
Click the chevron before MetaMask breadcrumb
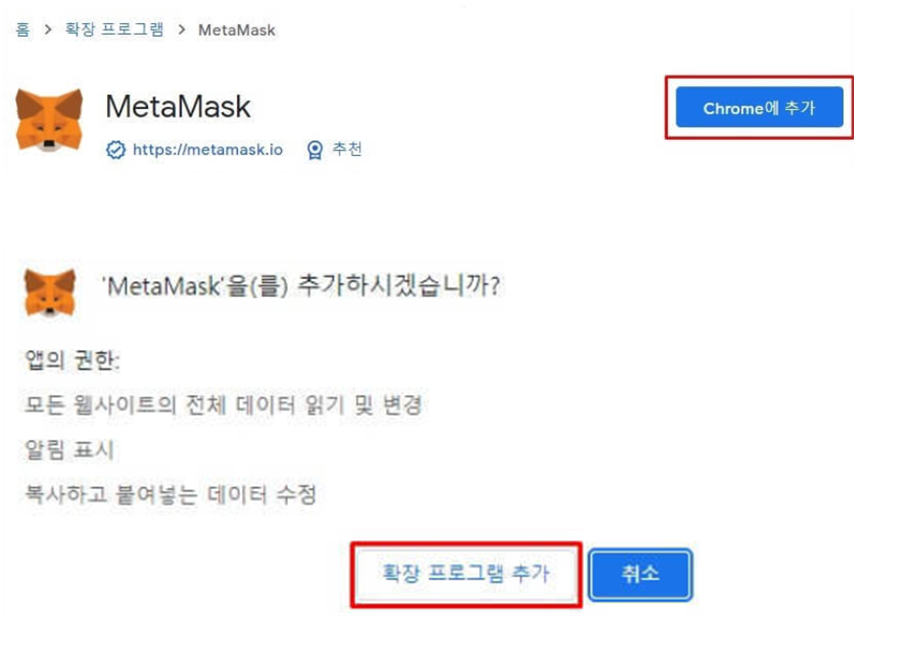[182, 29]
